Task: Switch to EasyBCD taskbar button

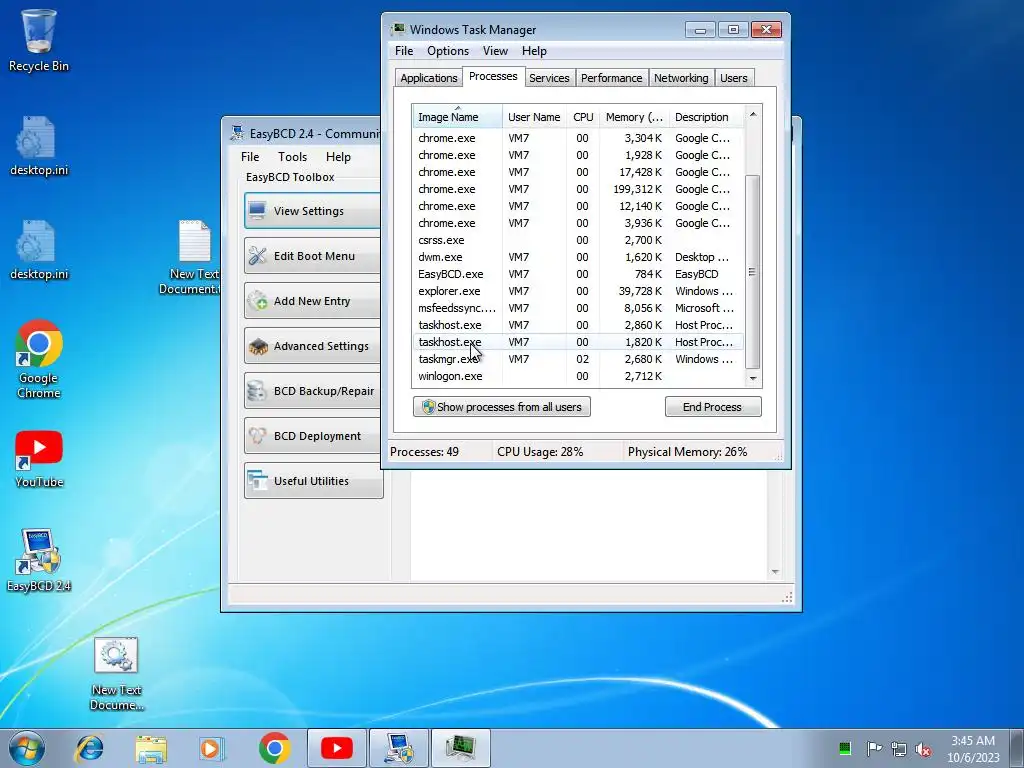Action: point(399,748)
